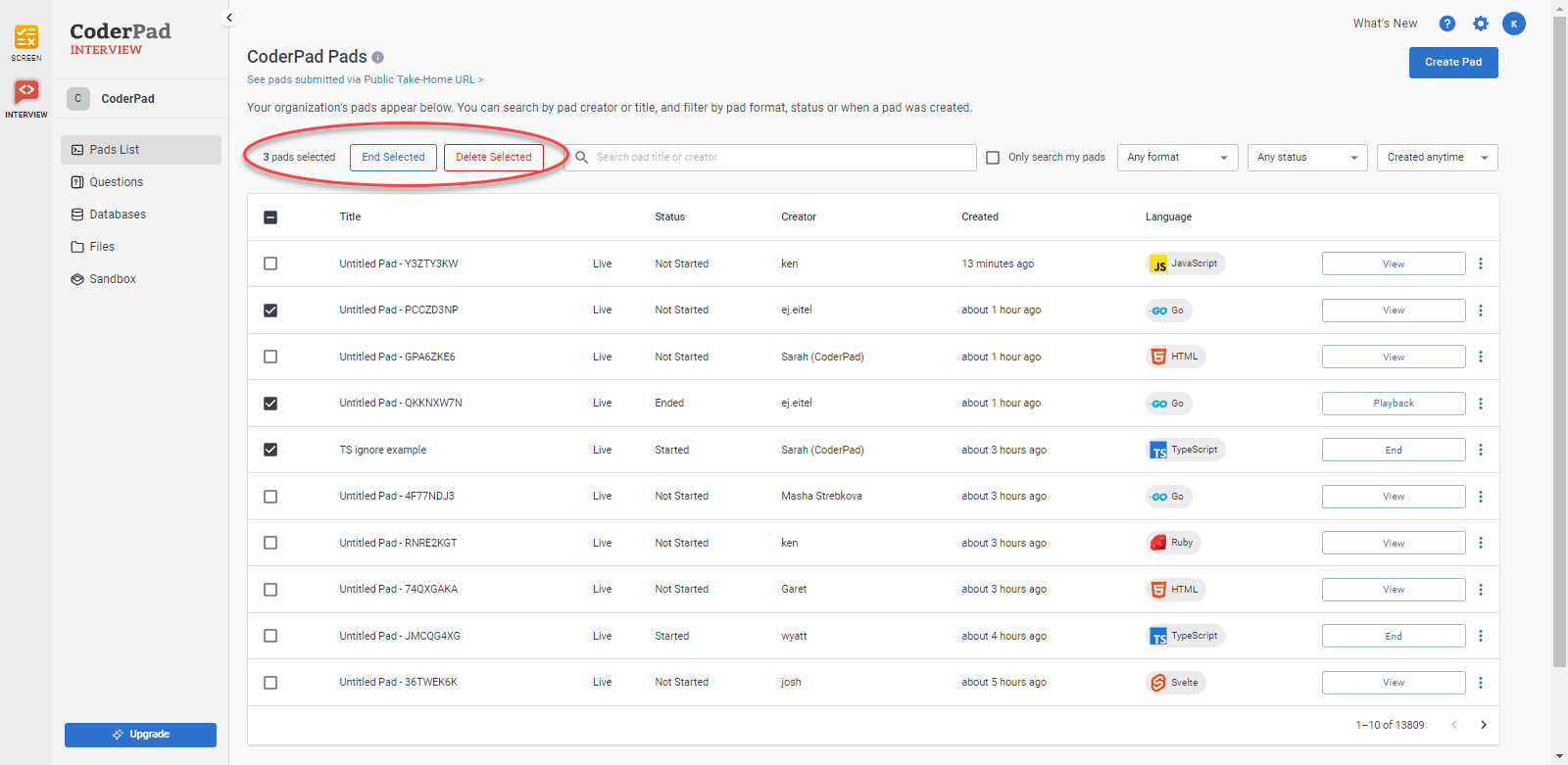Go to the next page of pads
The width and height of the screenshot is (1568, 765).
(1483, 725)
